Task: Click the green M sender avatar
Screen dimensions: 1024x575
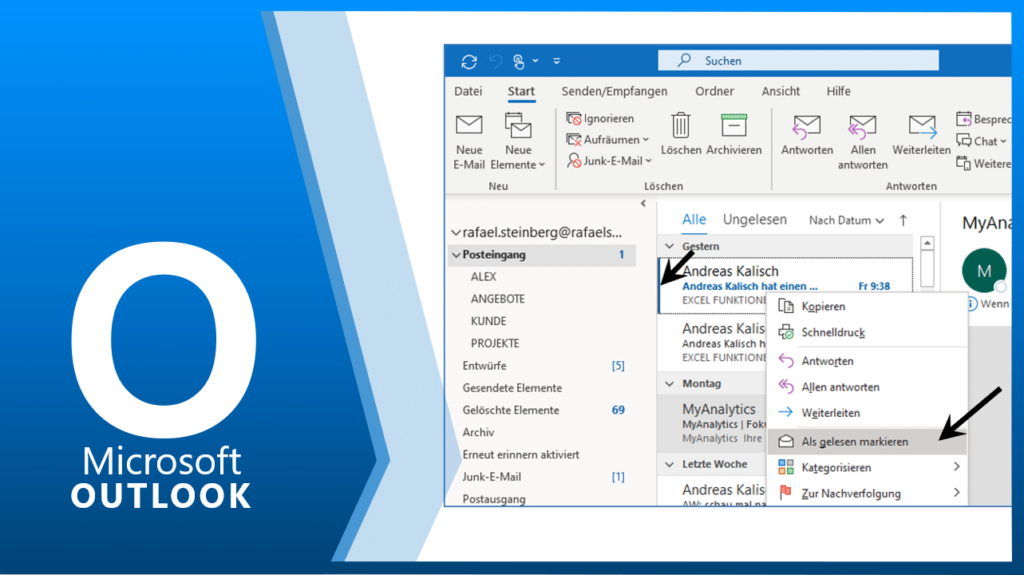Action: tap(984, 271)
